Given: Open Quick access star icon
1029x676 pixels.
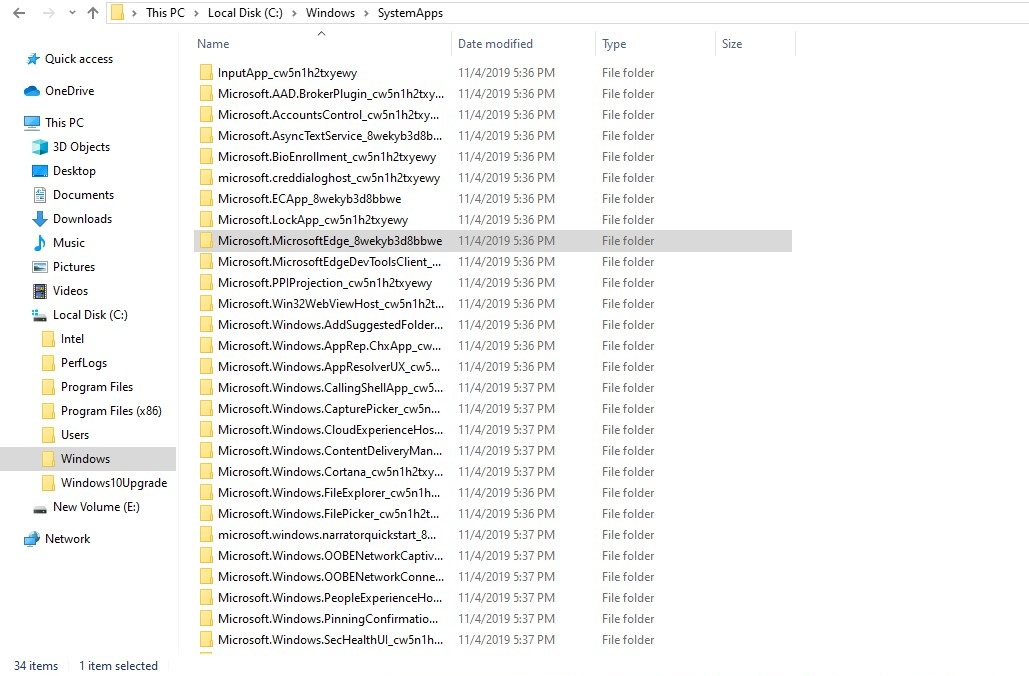Looking at the screenshot, I should 32,59.
